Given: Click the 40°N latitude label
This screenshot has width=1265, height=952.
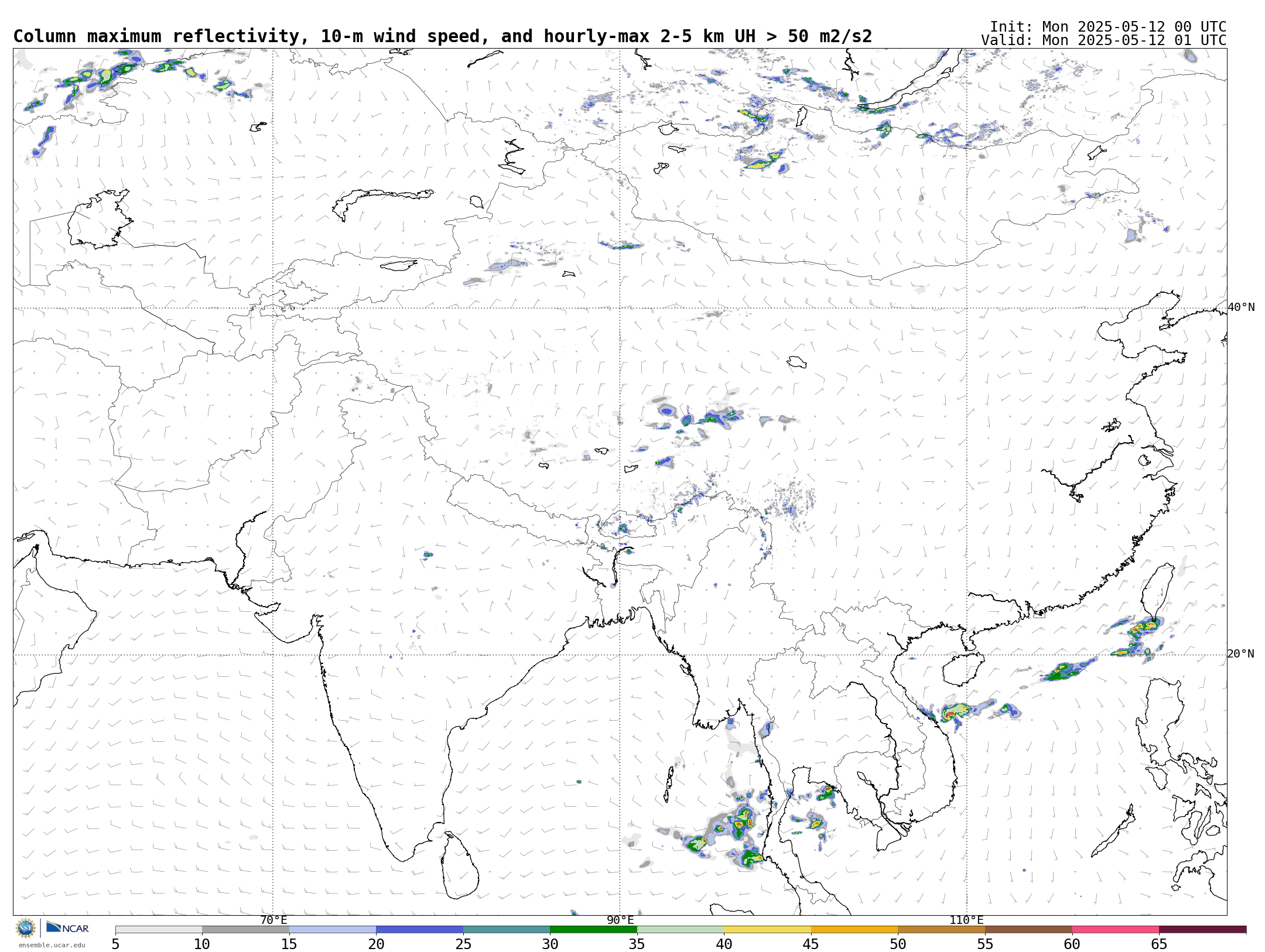Looking at the screenshot, I should [x=1241, y=307].
